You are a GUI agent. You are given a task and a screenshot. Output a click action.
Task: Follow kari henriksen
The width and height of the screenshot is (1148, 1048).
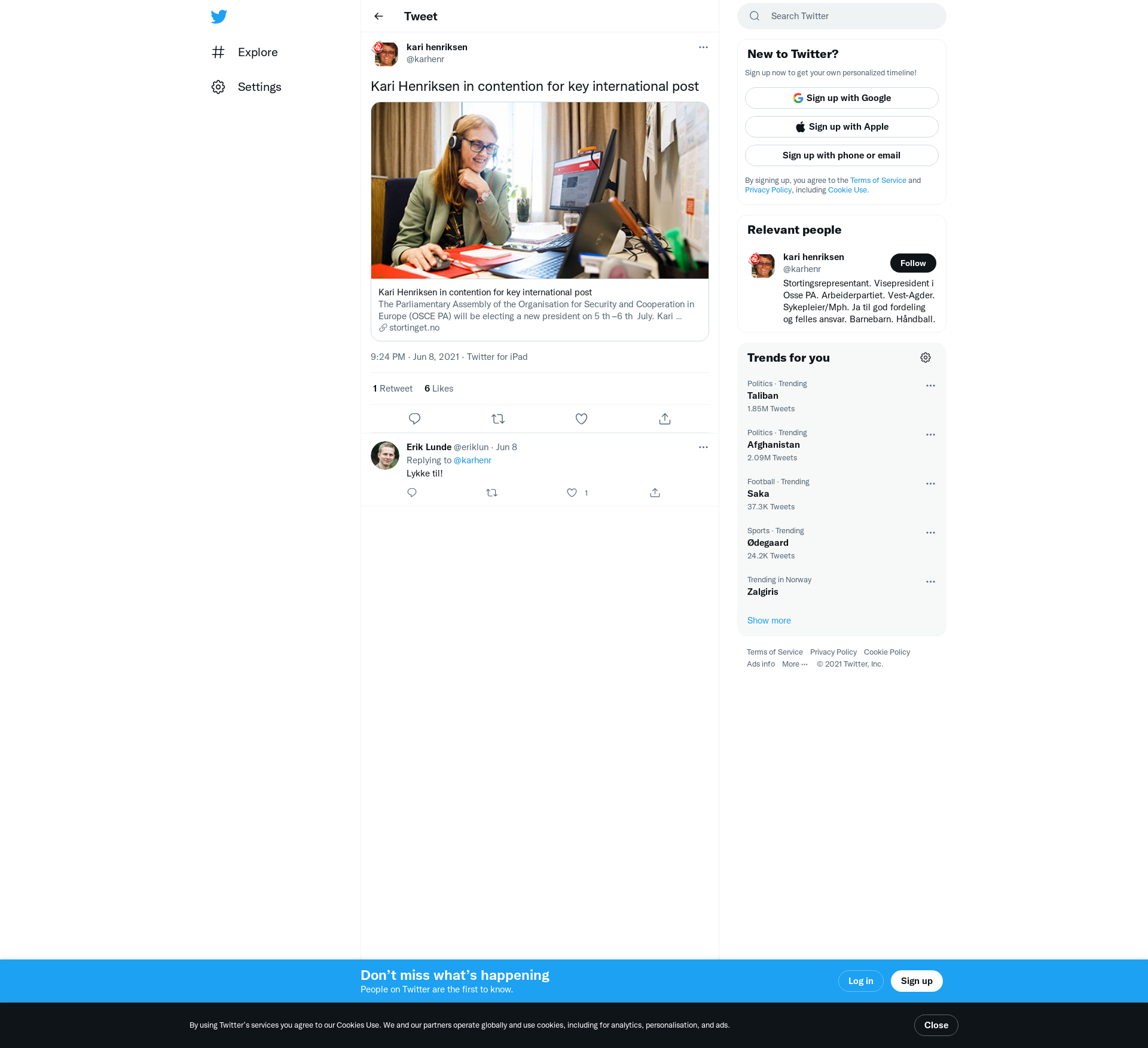(913, 263)
